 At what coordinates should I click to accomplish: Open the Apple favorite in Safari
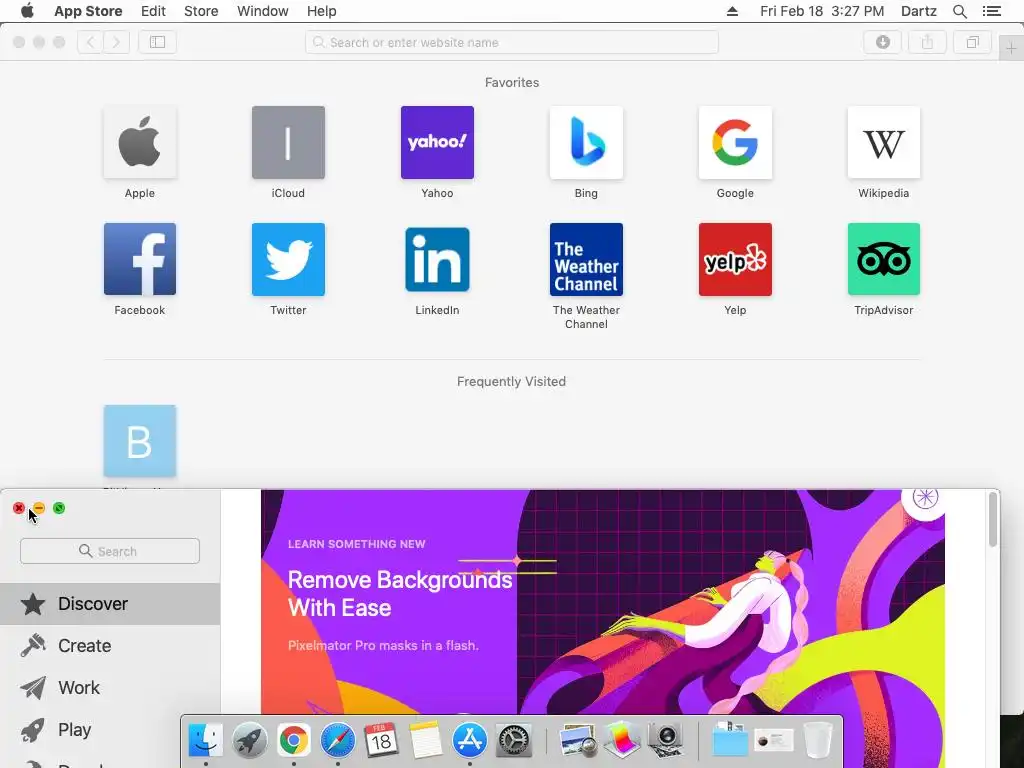[140, 142]
